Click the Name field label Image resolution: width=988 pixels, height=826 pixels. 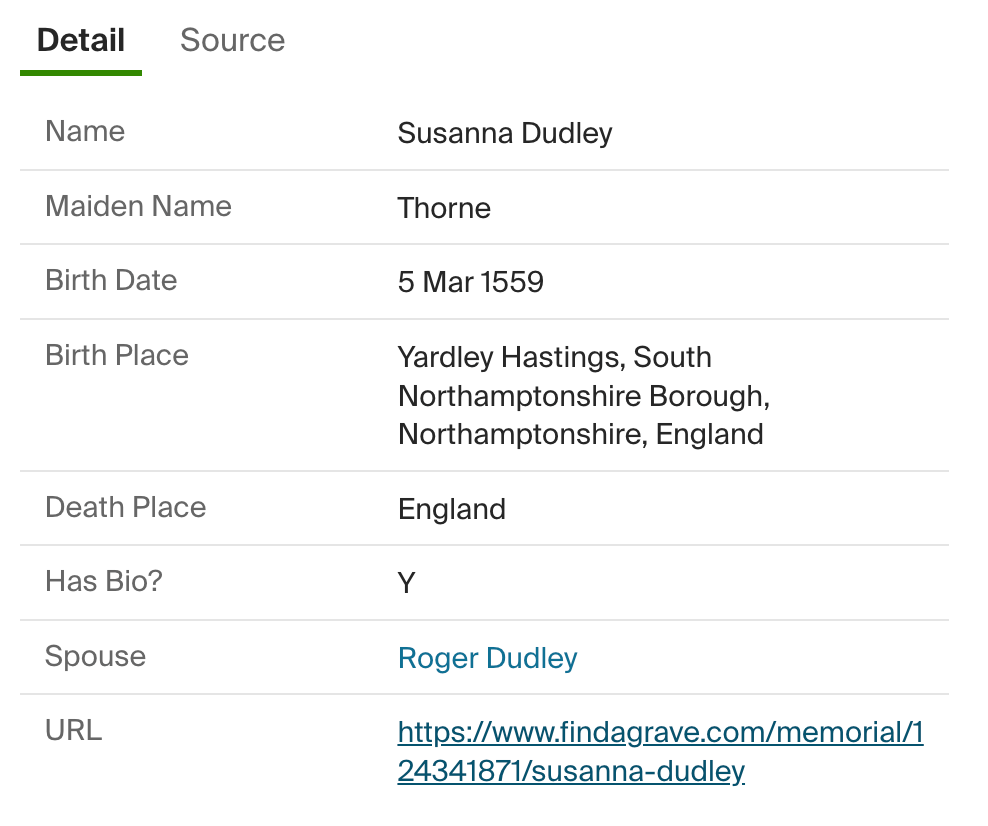(85, 131)
